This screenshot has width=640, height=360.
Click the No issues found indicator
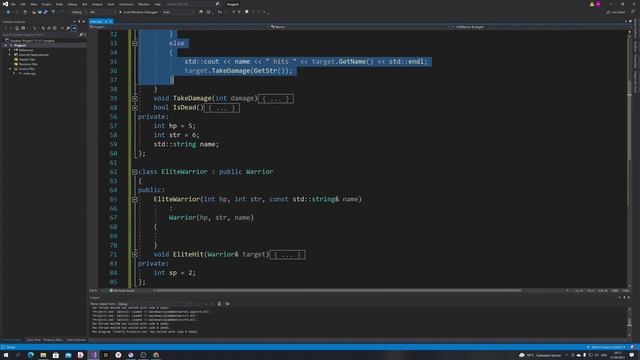(x=122, y=291)
